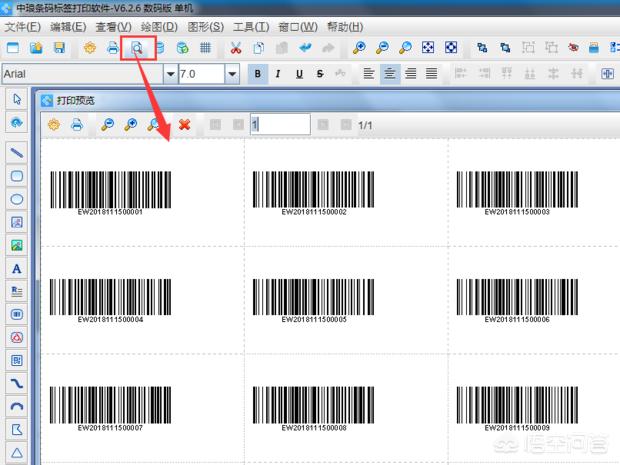Screen dimensions: 620x465
Task: Expand the font size 7.0 dropdown
Action: click(x=232, y=74)
